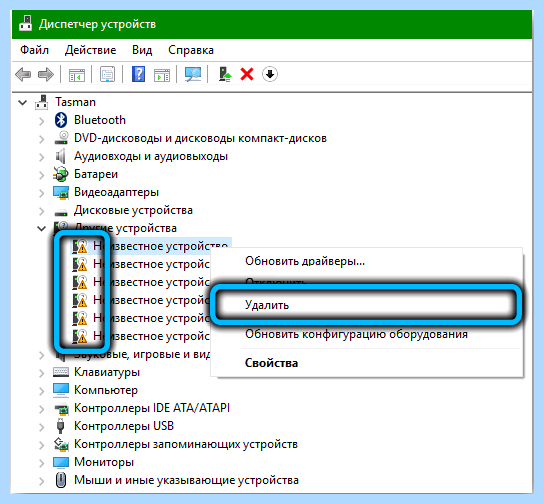Click the blue Help question-mark icon
Screen dimensions: 544x504
tap(138, 74)
